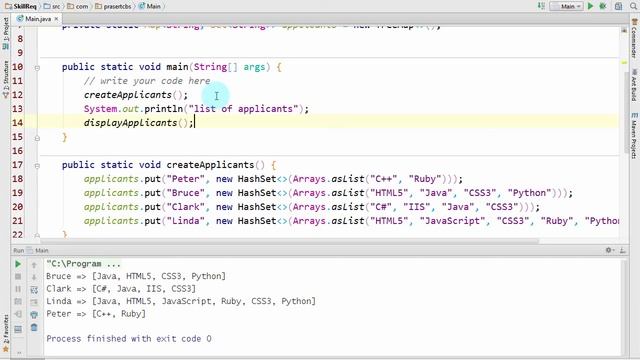640x360 pixels.
Task: Click the console line starting with Bruce
Action: click(136, 276)
